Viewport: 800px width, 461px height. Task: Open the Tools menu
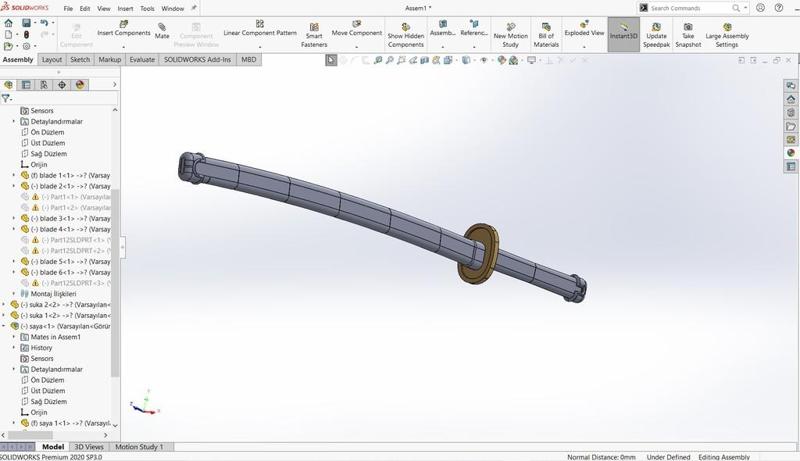tap(147, 9)
